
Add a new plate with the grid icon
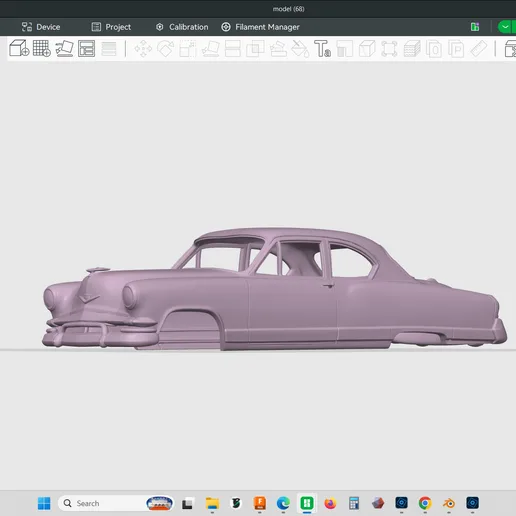click(42, 49)
